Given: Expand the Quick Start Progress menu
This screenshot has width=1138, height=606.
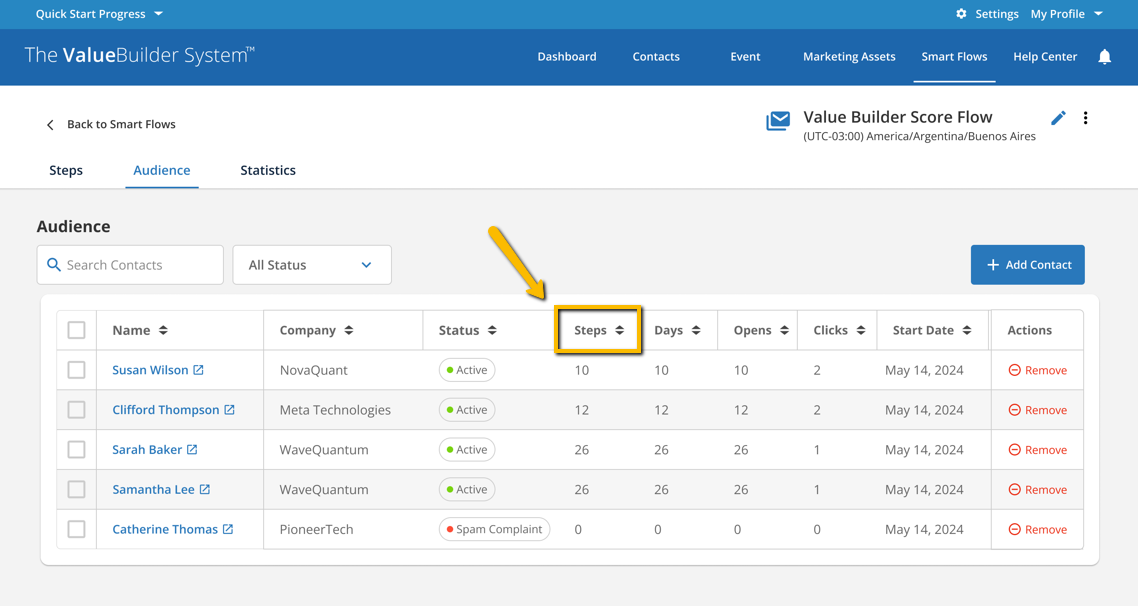Looking at the screenshot, I should coord(92,14).
